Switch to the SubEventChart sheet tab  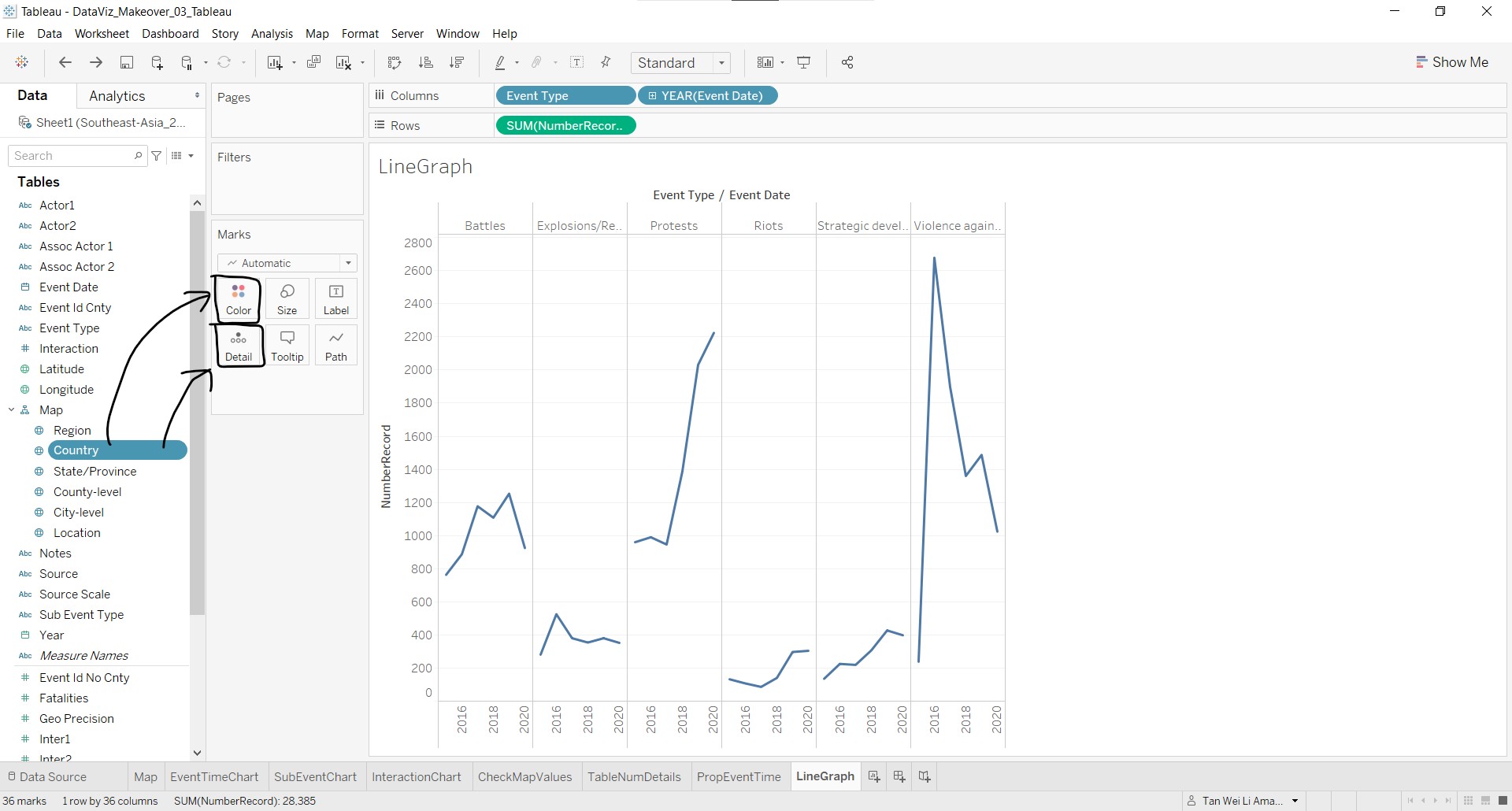(x=315, y=777)
